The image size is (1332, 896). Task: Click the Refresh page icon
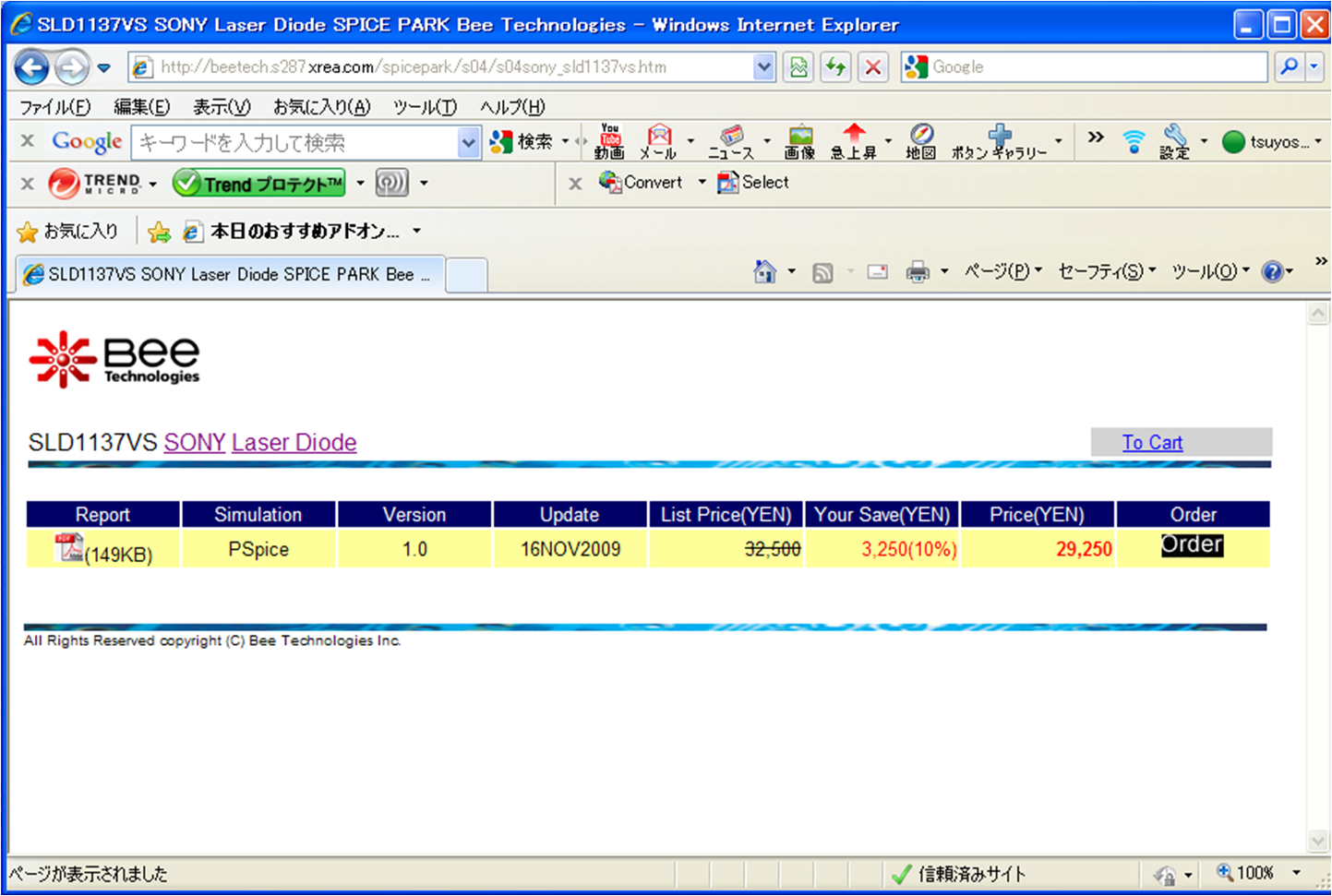coord(835,67)
